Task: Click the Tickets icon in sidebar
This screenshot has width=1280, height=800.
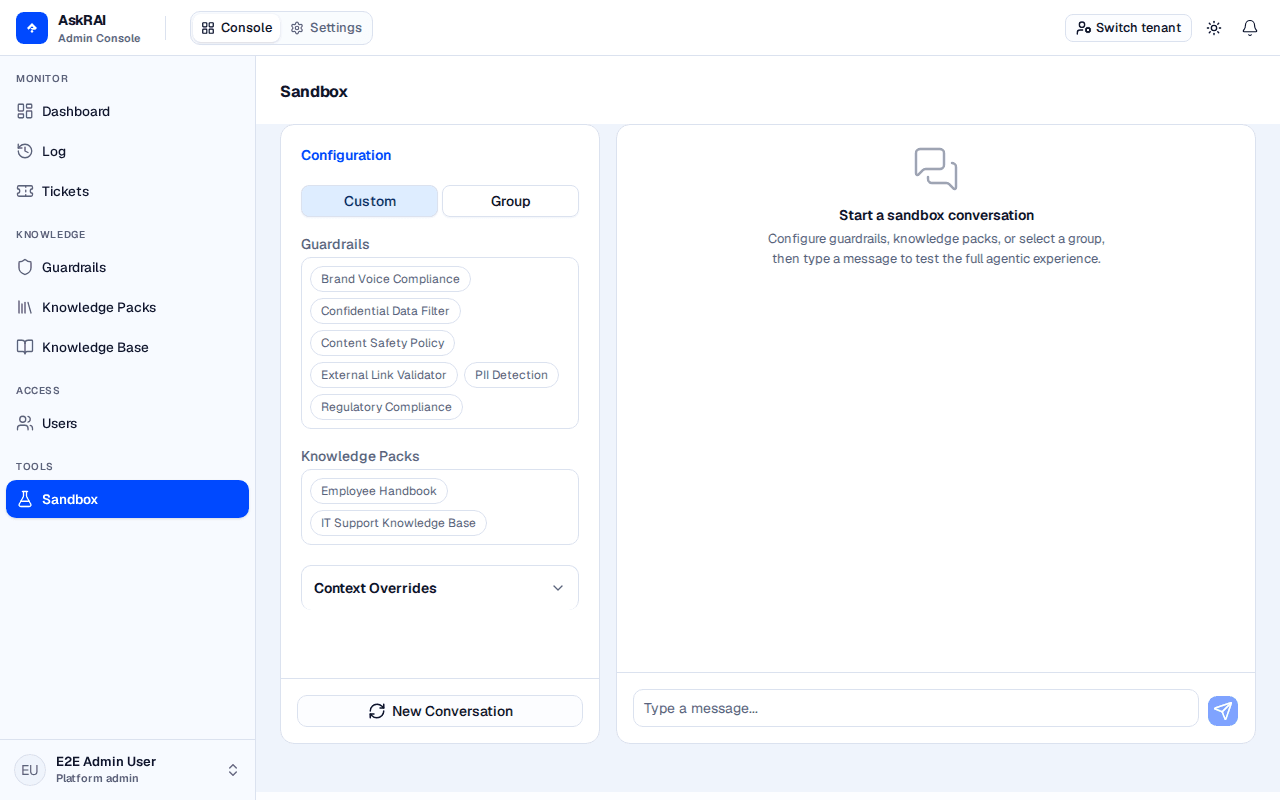Action: pos(25,191)
